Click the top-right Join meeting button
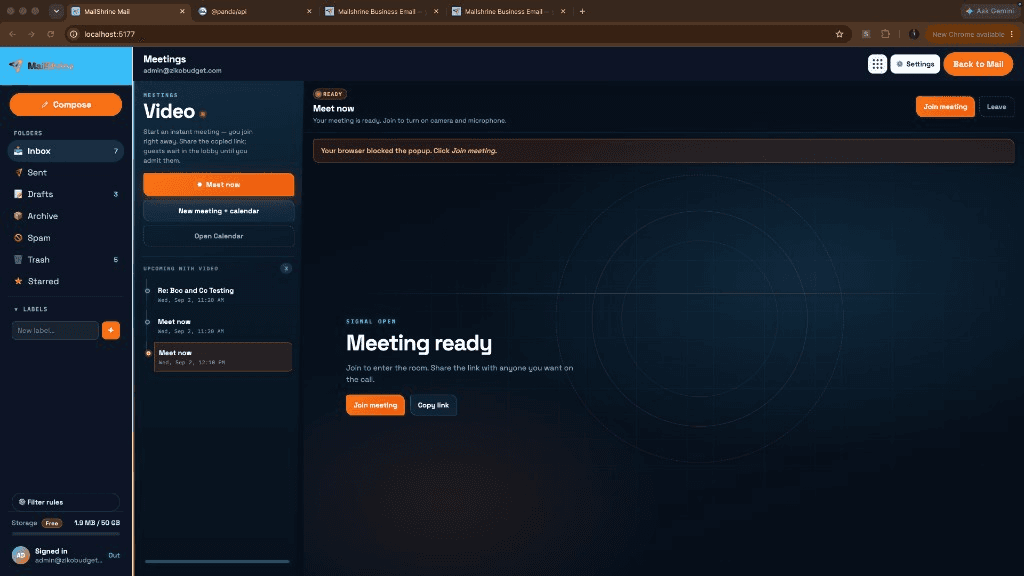 coord(945,106)
